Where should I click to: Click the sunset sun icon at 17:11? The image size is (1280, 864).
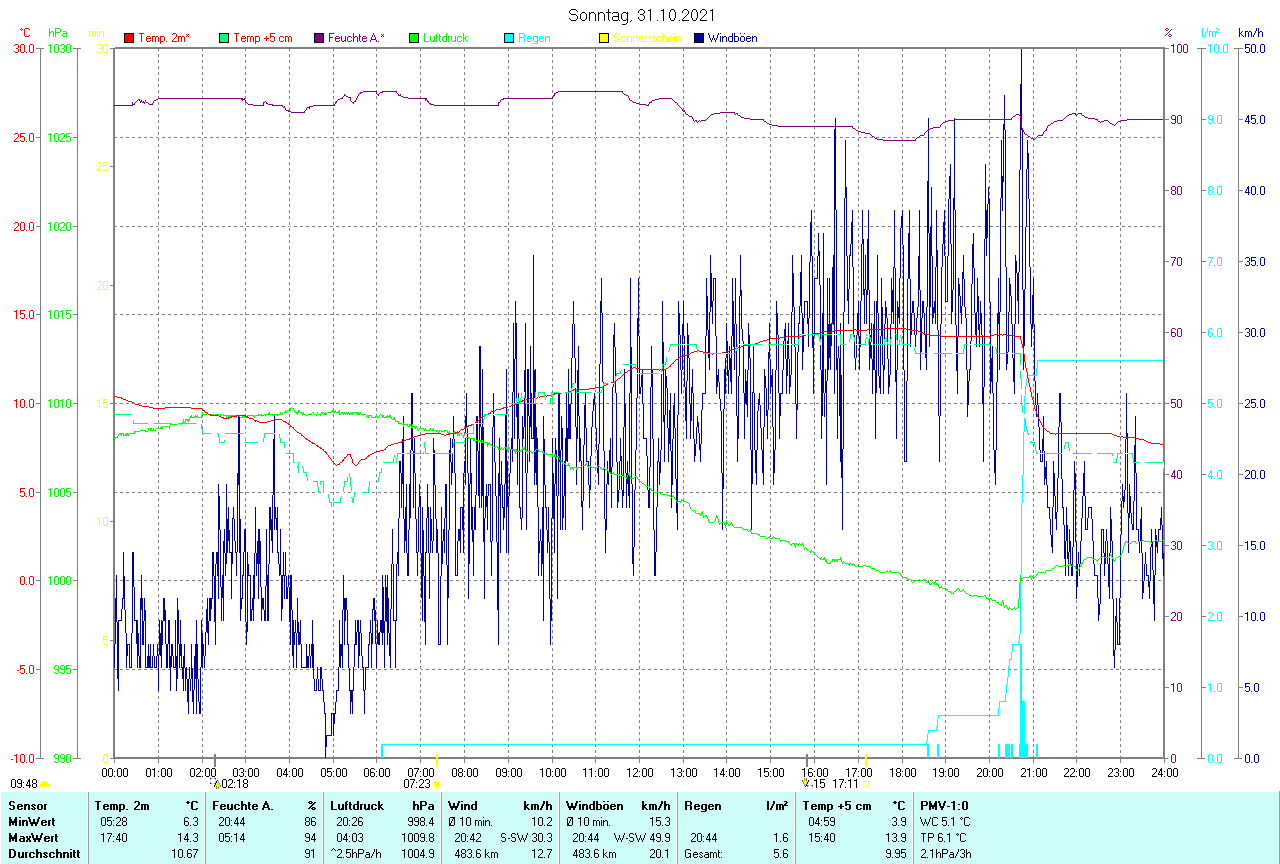point(866,784)
